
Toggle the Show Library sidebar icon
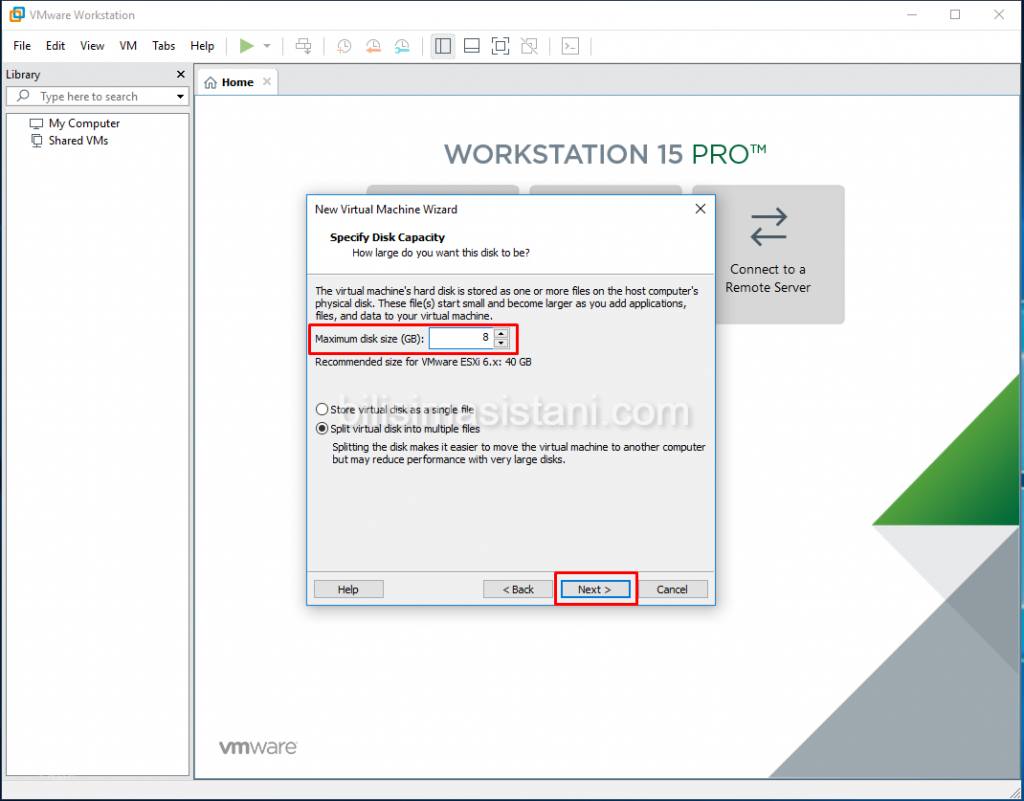click(443, 46)
